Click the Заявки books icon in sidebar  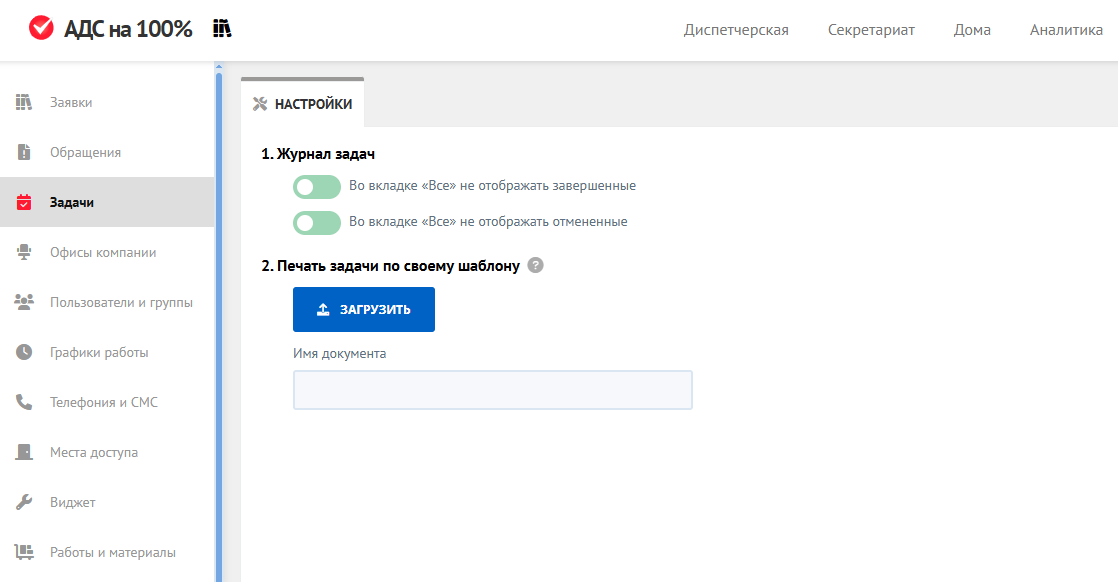click(24, 102)
